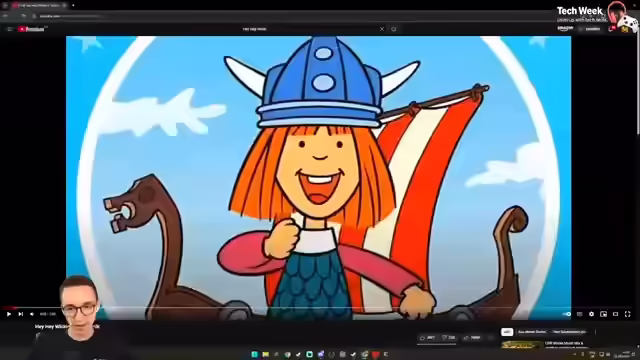Enter fullscreen video mode

tap(628, 314)
